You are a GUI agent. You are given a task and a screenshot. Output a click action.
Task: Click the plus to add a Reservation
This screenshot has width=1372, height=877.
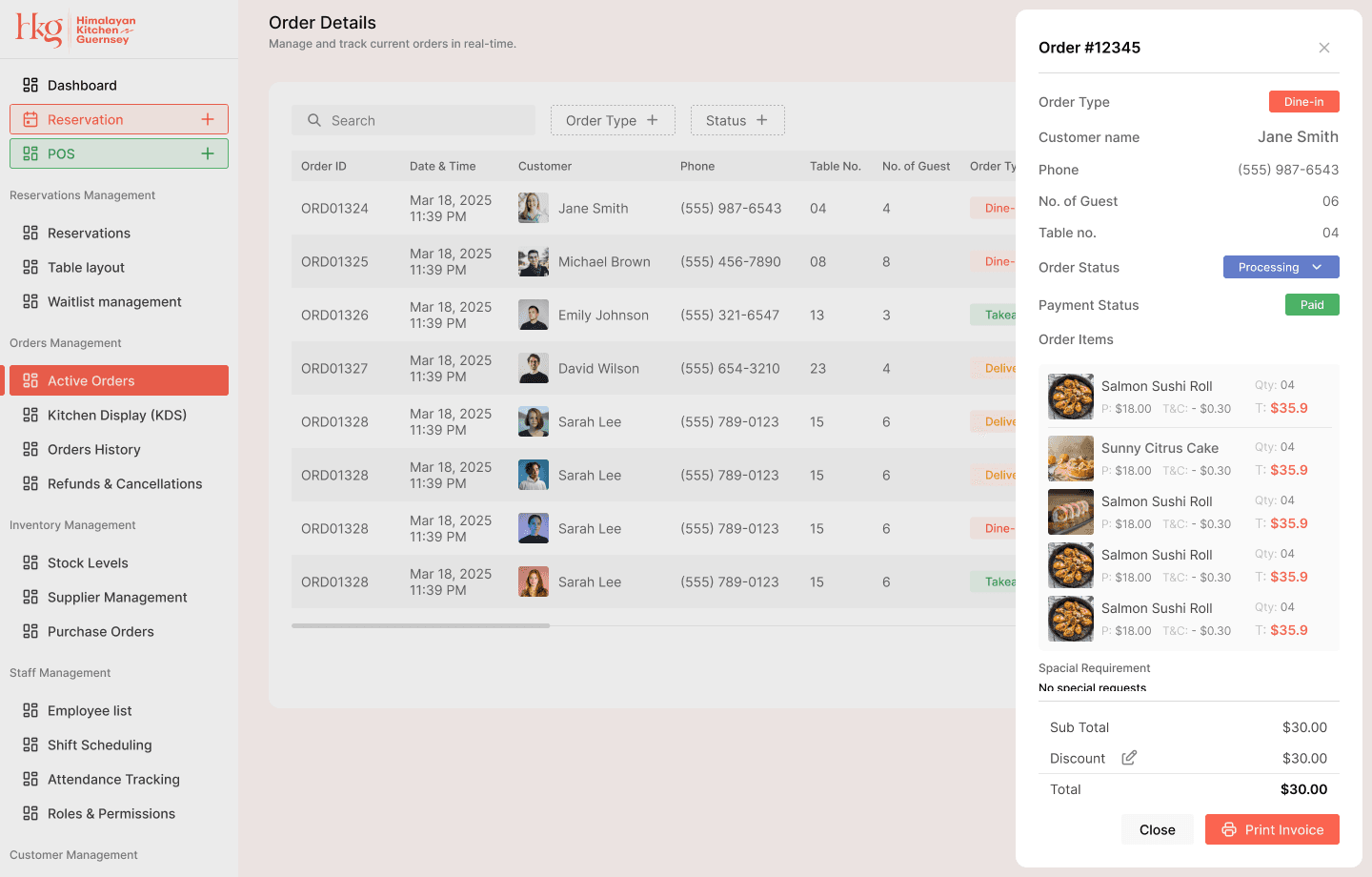click(x=208, y=119)
